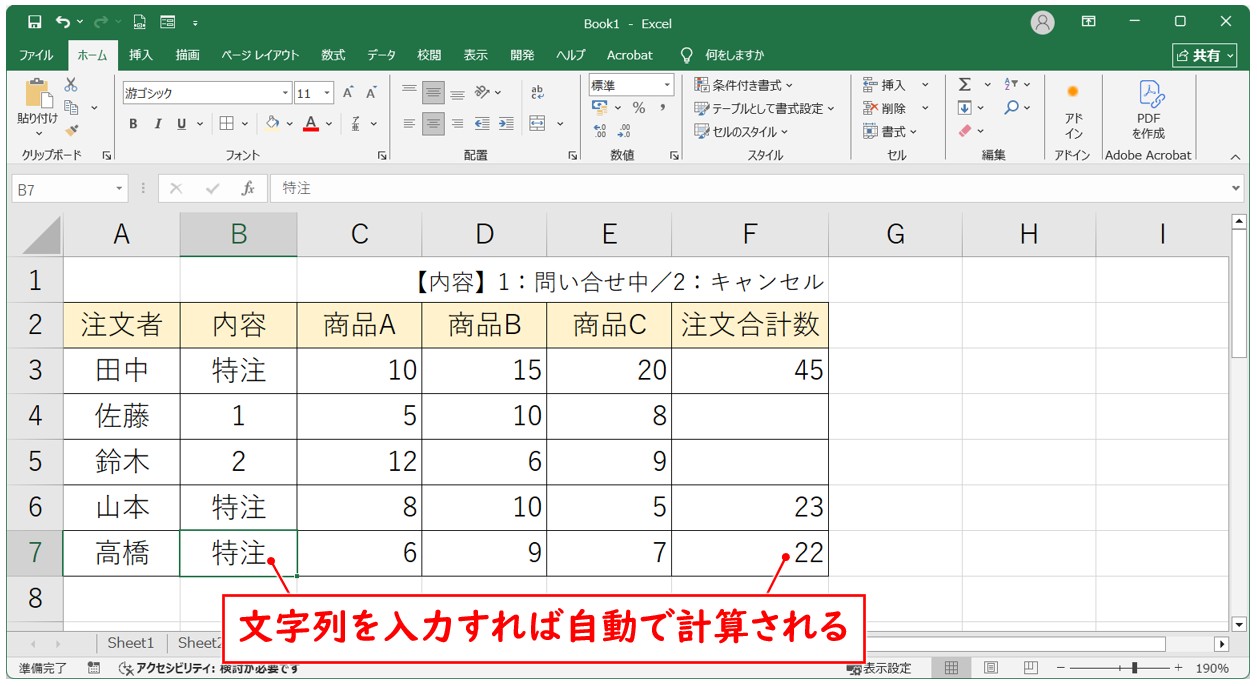Click the font color red A swatch
This screenshot has width=1257, height=686.
[311, 124]
